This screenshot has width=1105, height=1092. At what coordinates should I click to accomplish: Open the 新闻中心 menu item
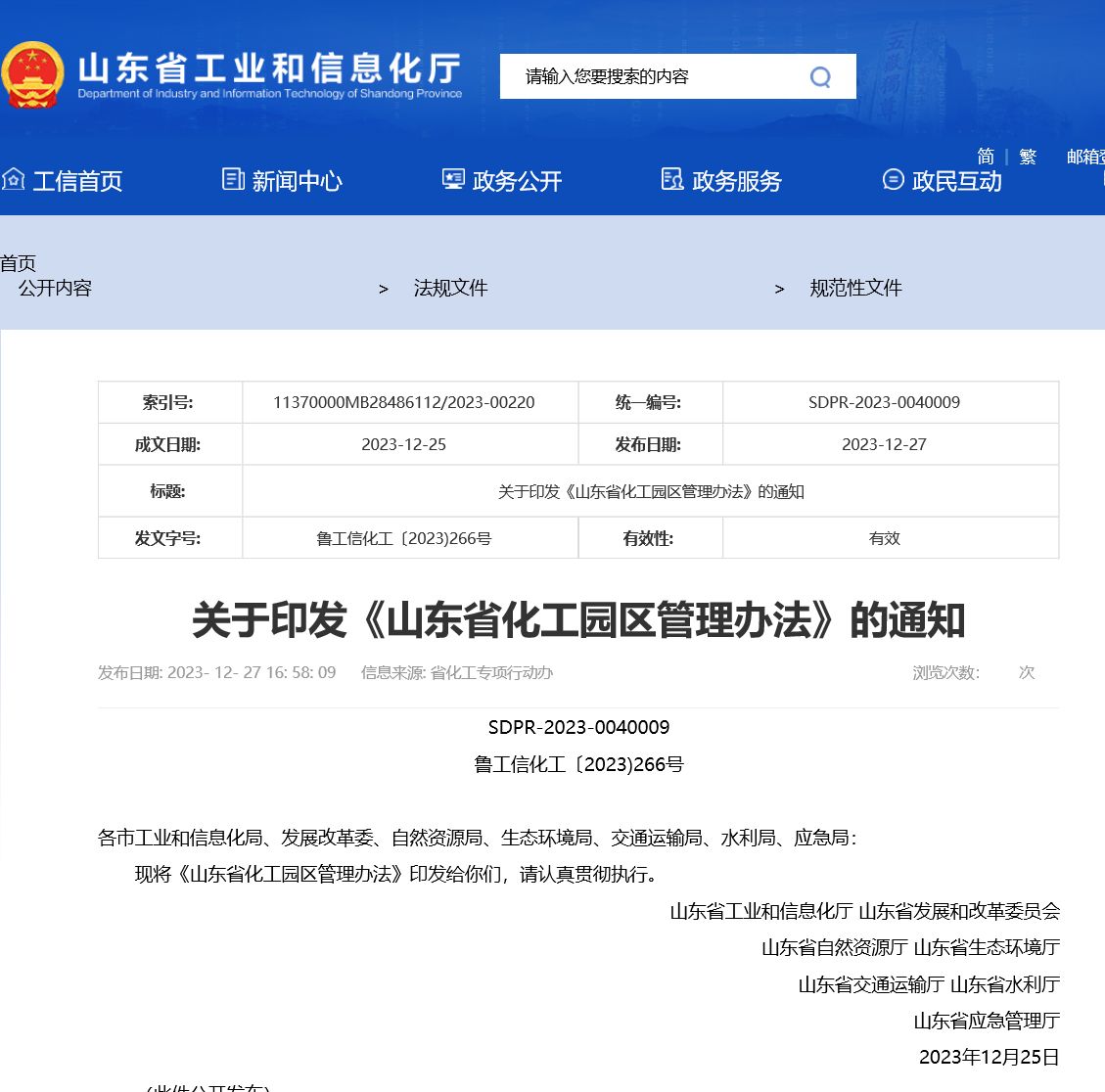pyautogui.click(x=298, y=181)
